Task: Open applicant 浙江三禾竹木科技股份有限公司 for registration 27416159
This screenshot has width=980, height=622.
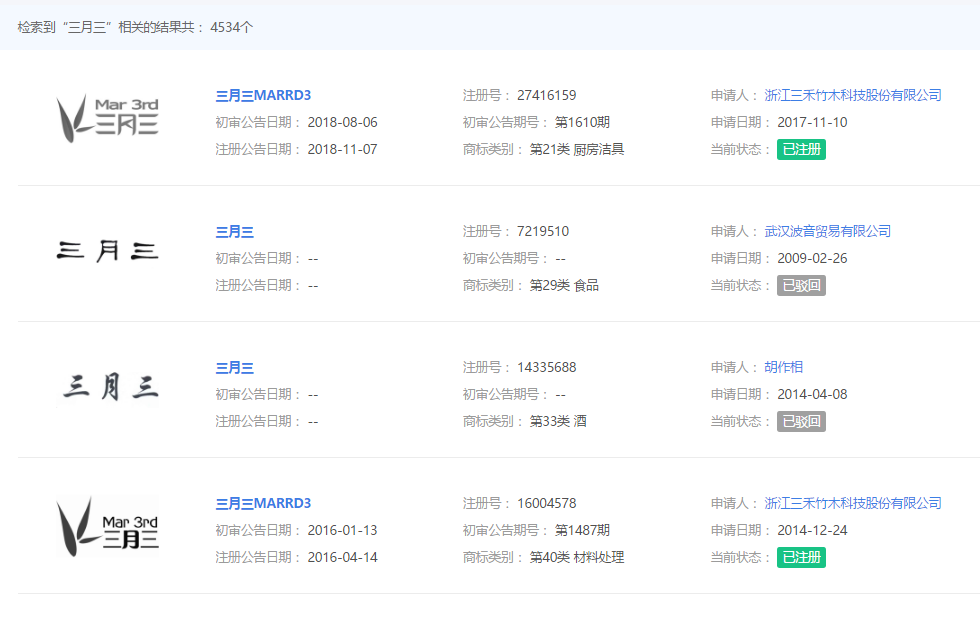Action: click(852, 96)
